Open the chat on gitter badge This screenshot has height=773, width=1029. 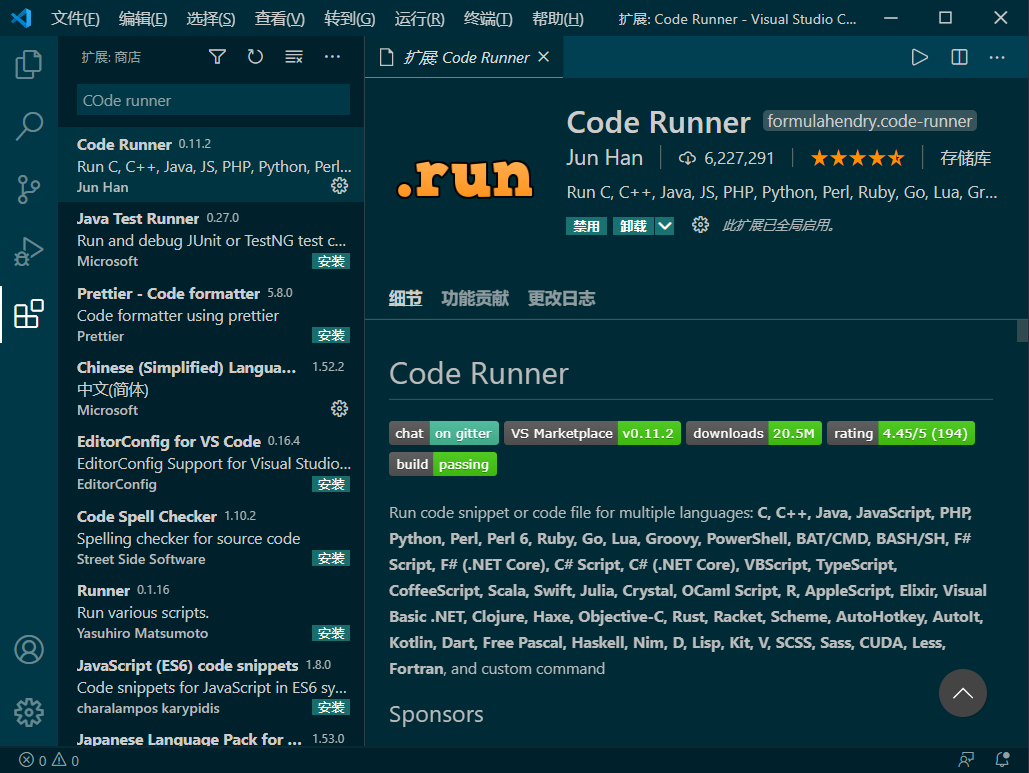tap(444, 433)
